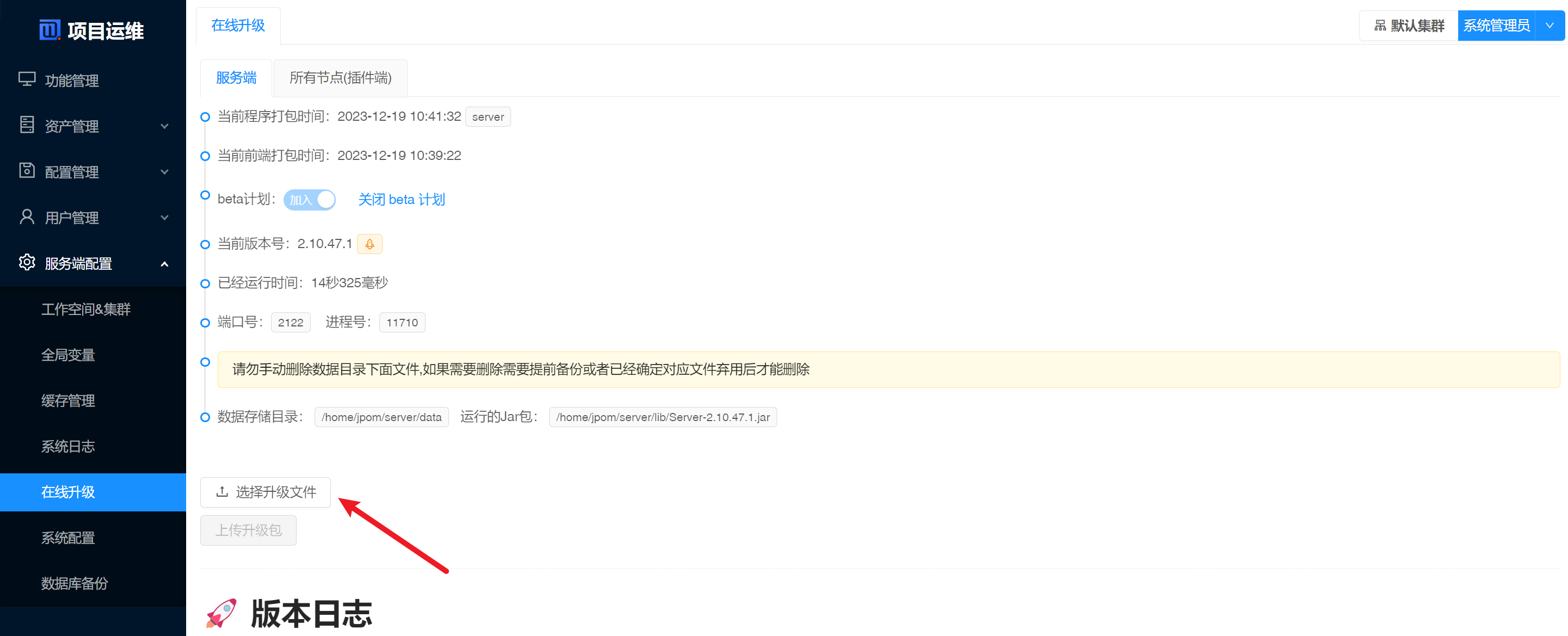Viewport: 1568px width, 636px height.
Task: Select the 服务端 tab
Action: point(236,78)
